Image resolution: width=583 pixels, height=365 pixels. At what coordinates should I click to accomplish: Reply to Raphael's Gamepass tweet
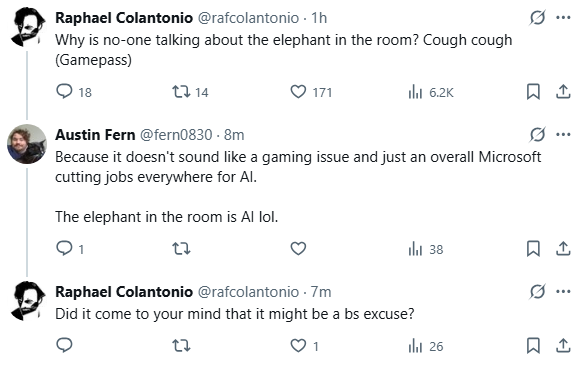[x=74, y=92]
